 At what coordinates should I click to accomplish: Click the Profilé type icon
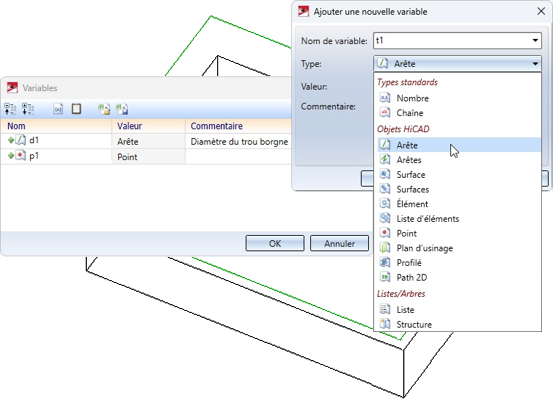385,262
